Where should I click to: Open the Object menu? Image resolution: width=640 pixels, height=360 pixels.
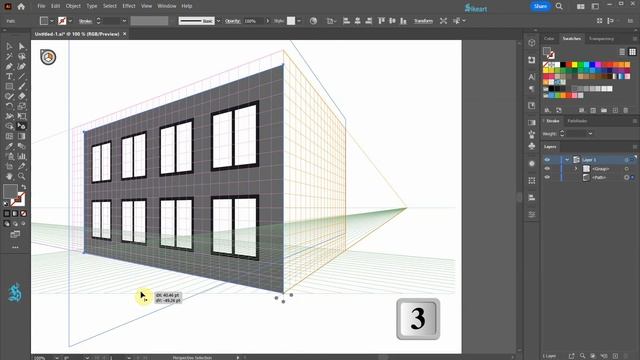73,6
